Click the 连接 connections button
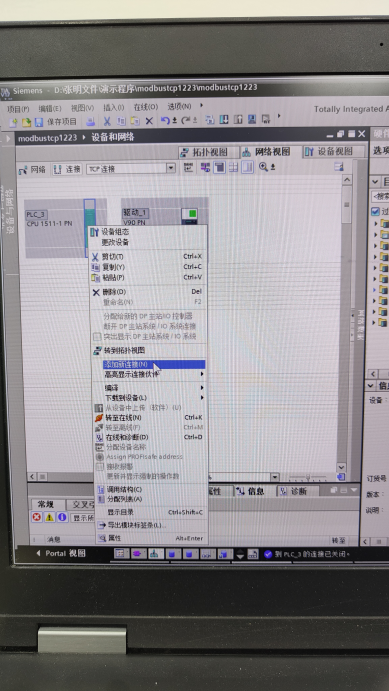389x691 pixels. [67, 169]
